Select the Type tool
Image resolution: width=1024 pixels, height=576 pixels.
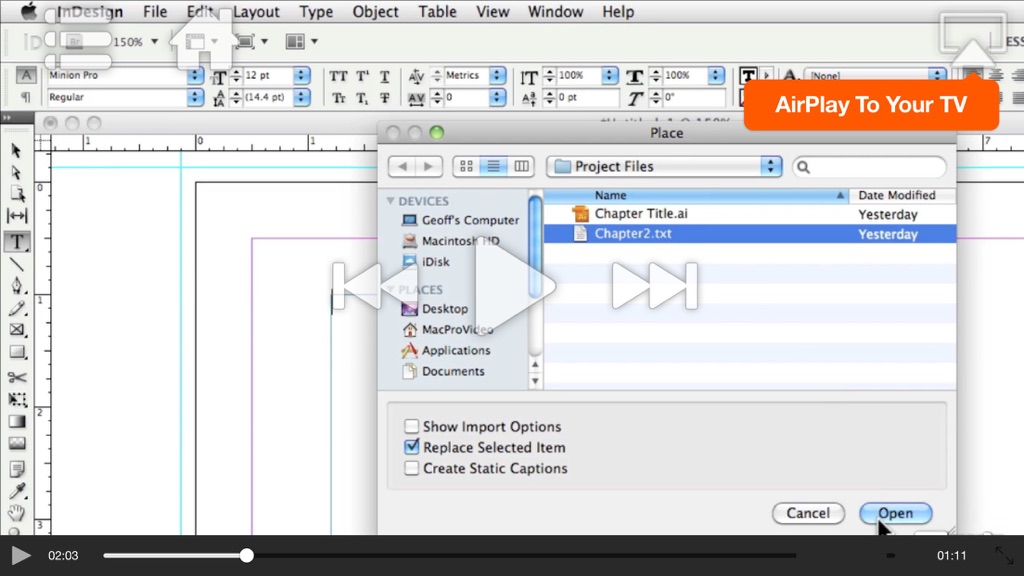click(17, 242)
